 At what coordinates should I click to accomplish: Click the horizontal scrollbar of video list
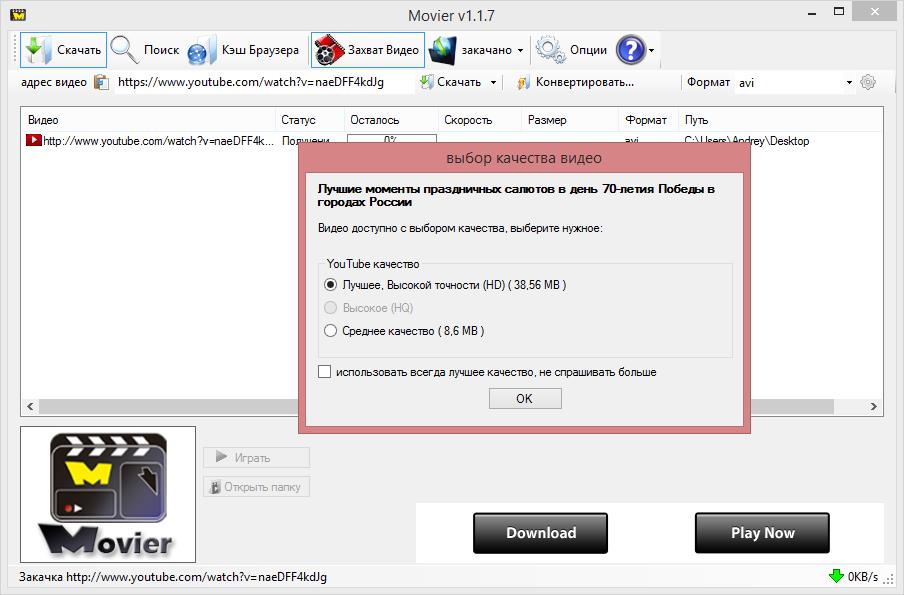[x=160, y=407]
